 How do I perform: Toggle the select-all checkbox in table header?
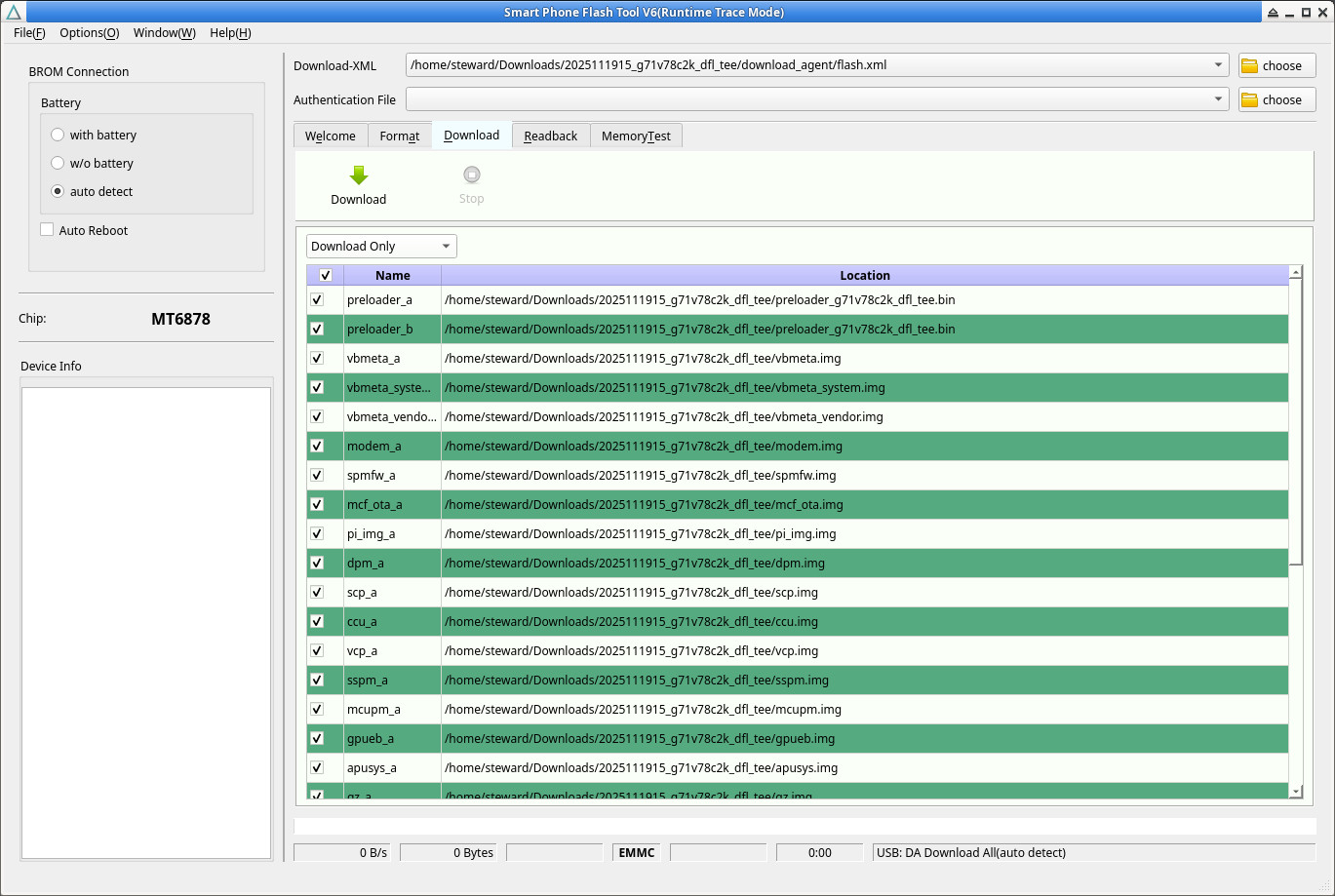click(326, 276)
